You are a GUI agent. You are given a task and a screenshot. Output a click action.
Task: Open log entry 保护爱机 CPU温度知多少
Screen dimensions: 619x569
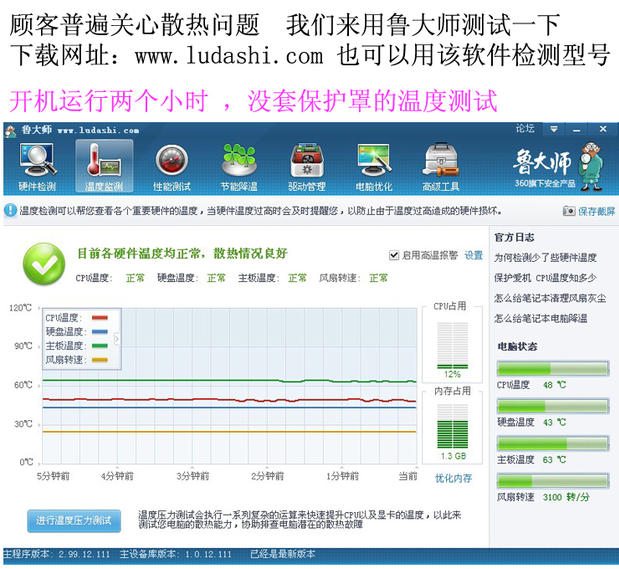(x=545, y=278)
